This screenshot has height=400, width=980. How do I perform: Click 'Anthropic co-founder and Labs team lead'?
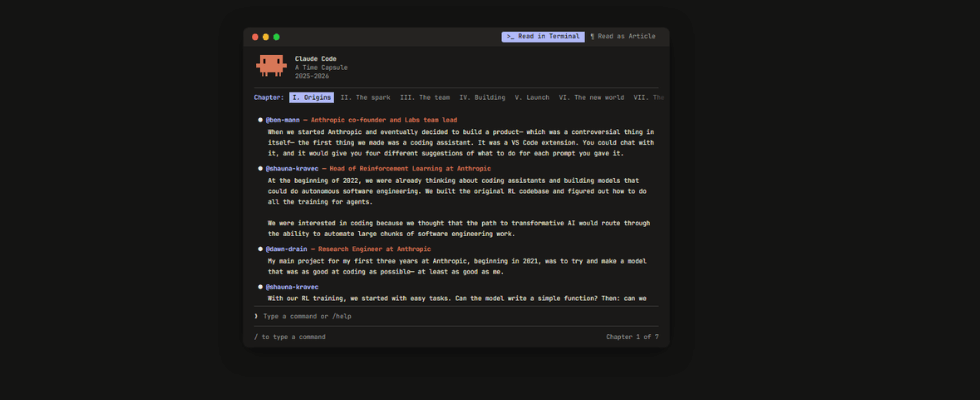tap(384, 119)
